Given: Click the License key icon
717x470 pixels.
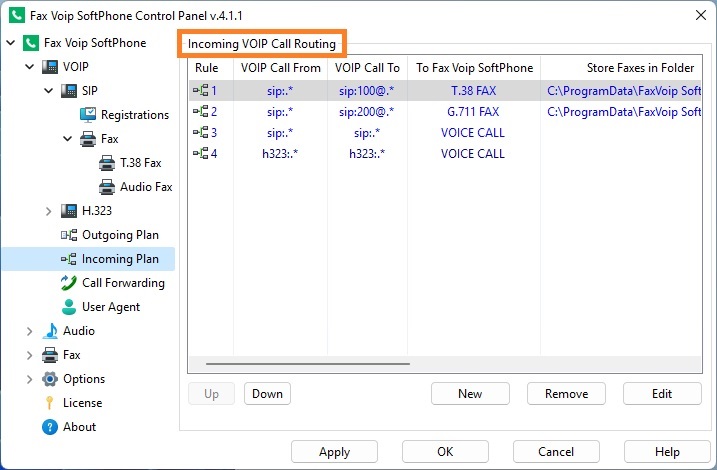Looking at the screenshot, I should 50,403.
